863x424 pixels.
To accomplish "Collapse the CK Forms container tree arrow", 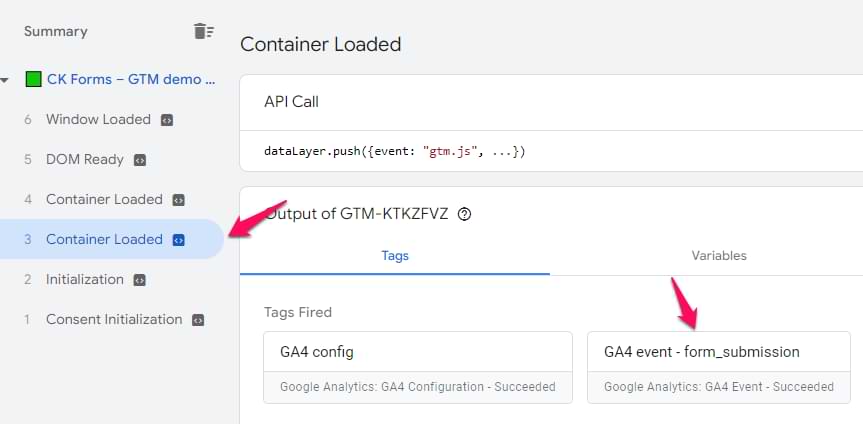I will (5, 79).
